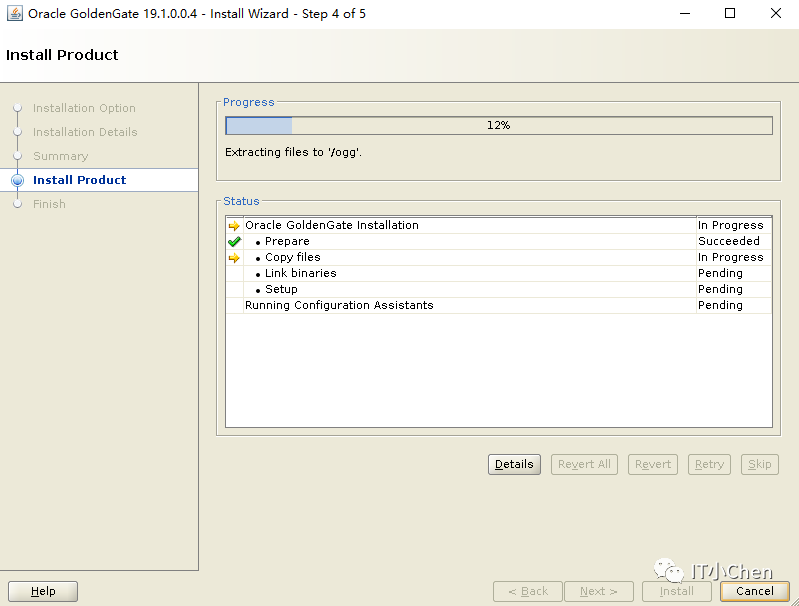Click the Pending status for Setup
Image resolution: width=799 pixels, height=606 pixels.
click(720, 289)
